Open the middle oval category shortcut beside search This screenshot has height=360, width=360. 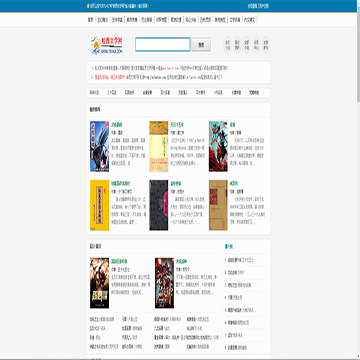[x=247, y=45]
